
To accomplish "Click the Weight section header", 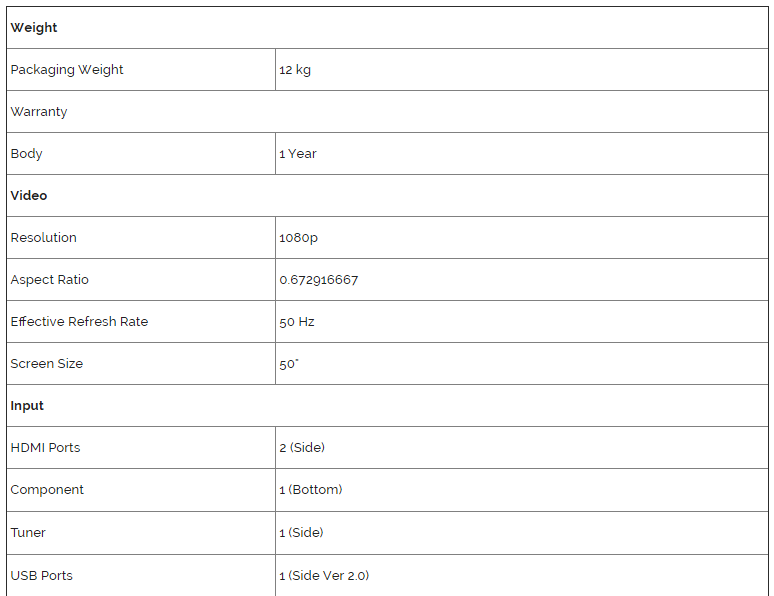I will (x=34, y=28).
